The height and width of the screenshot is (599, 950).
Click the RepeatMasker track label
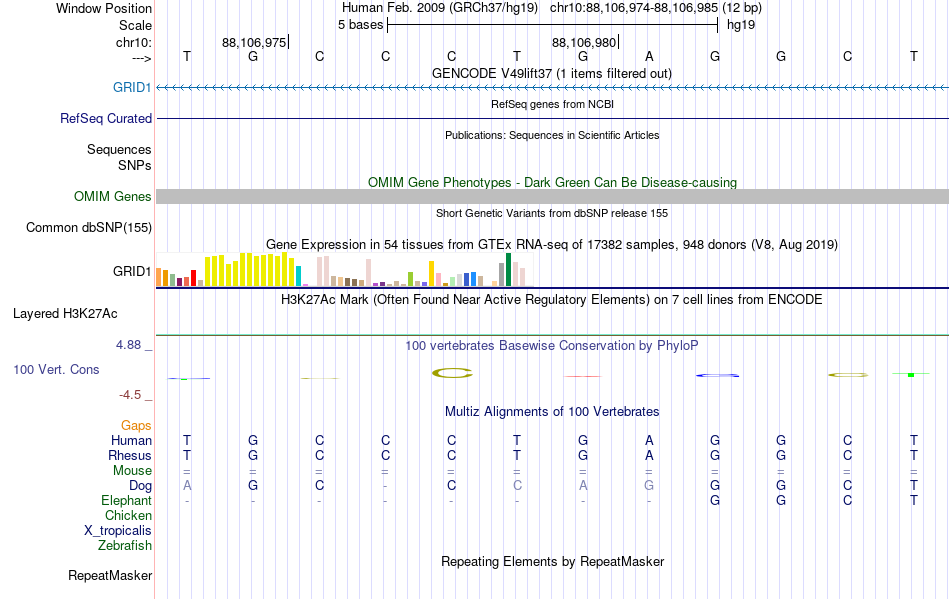coord(110,575)
